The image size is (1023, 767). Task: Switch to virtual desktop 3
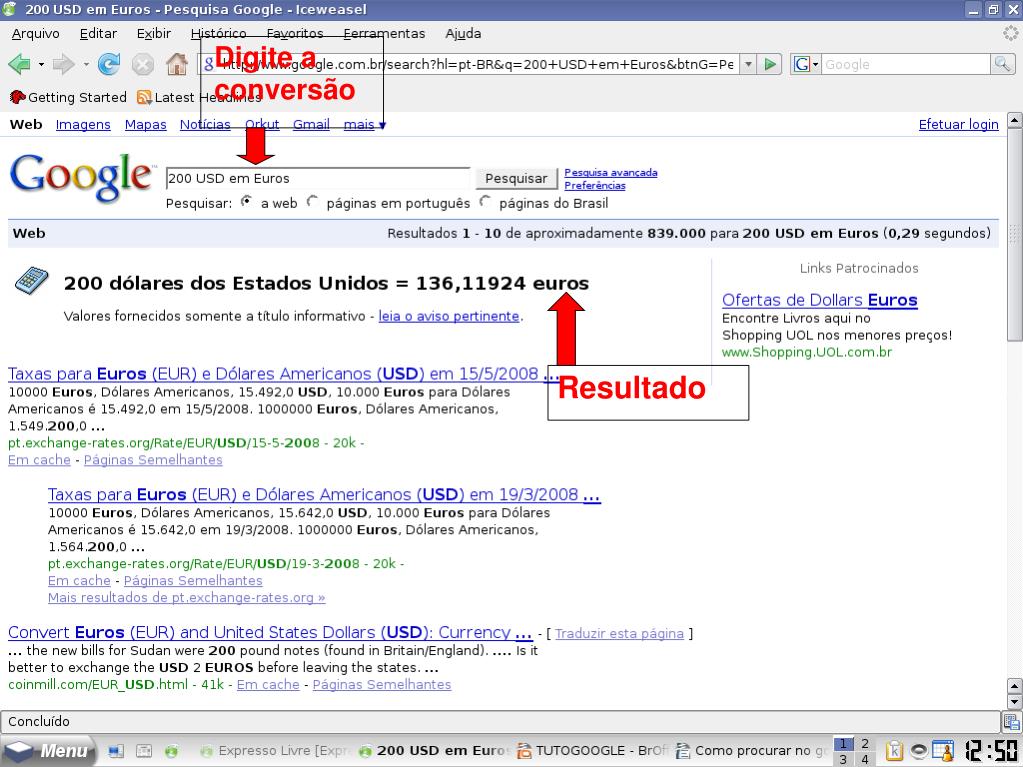click(x=843, y=759)
